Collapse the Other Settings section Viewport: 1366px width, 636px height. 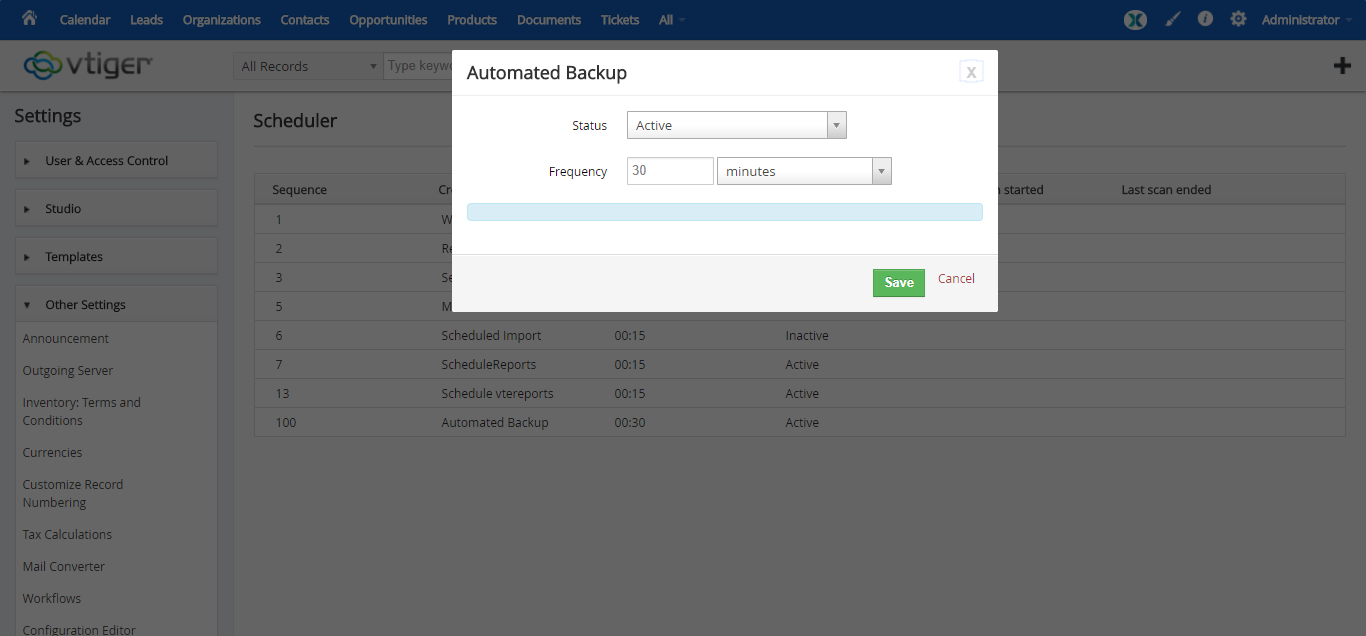(x=116, y=304)
